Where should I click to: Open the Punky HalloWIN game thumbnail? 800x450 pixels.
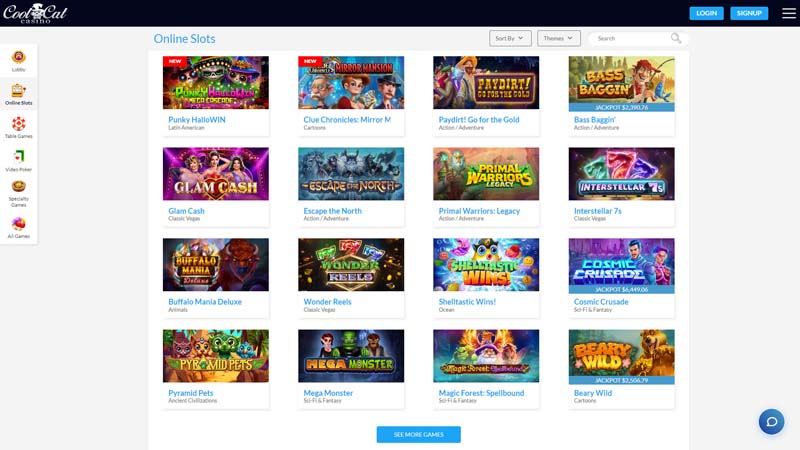coord(216,83)
